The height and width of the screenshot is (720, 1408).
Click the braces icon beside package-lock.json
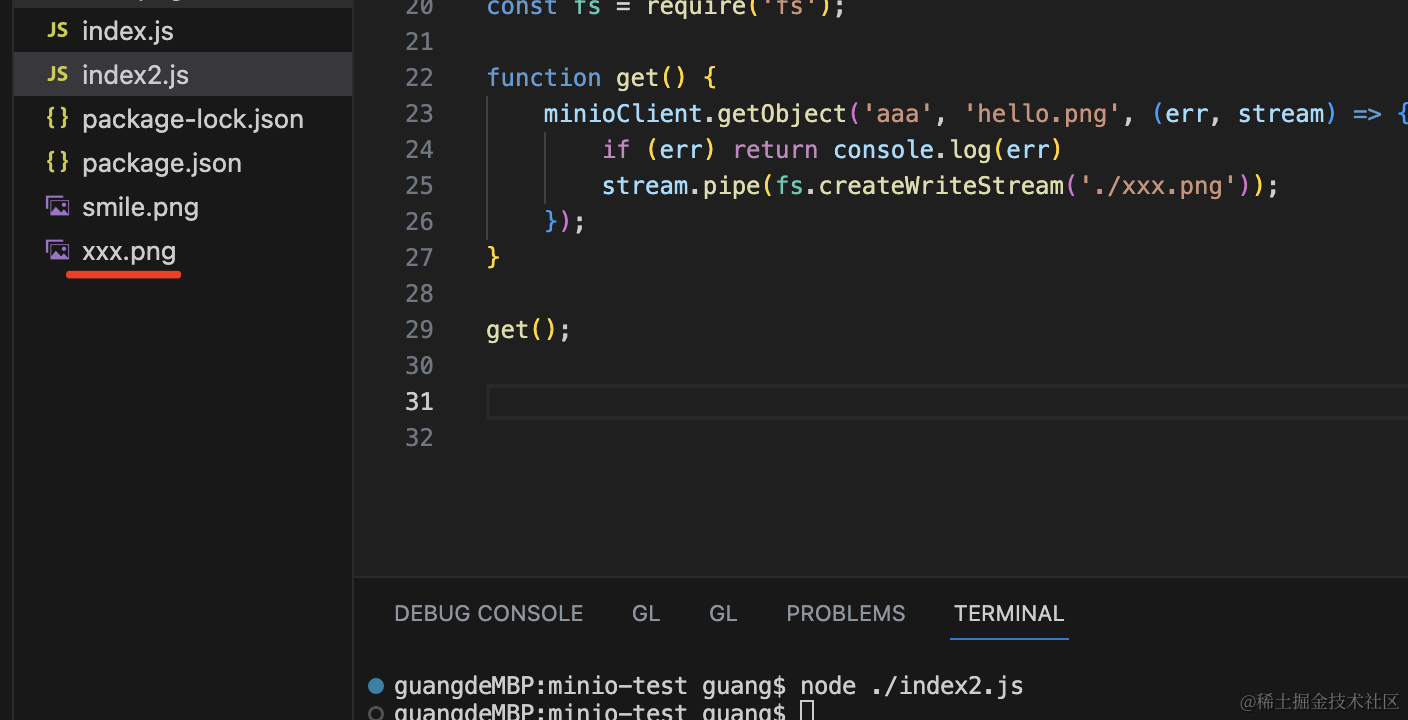(x=58, y=119)
